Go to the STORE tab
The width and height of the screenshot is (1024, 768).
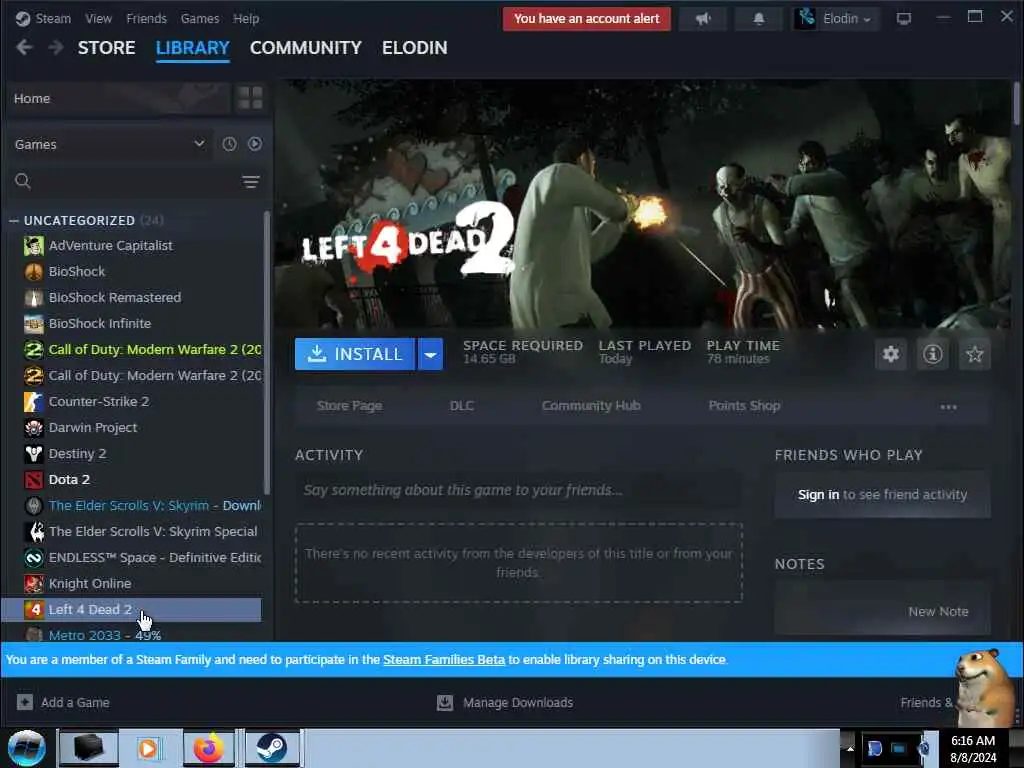(106, 48)
